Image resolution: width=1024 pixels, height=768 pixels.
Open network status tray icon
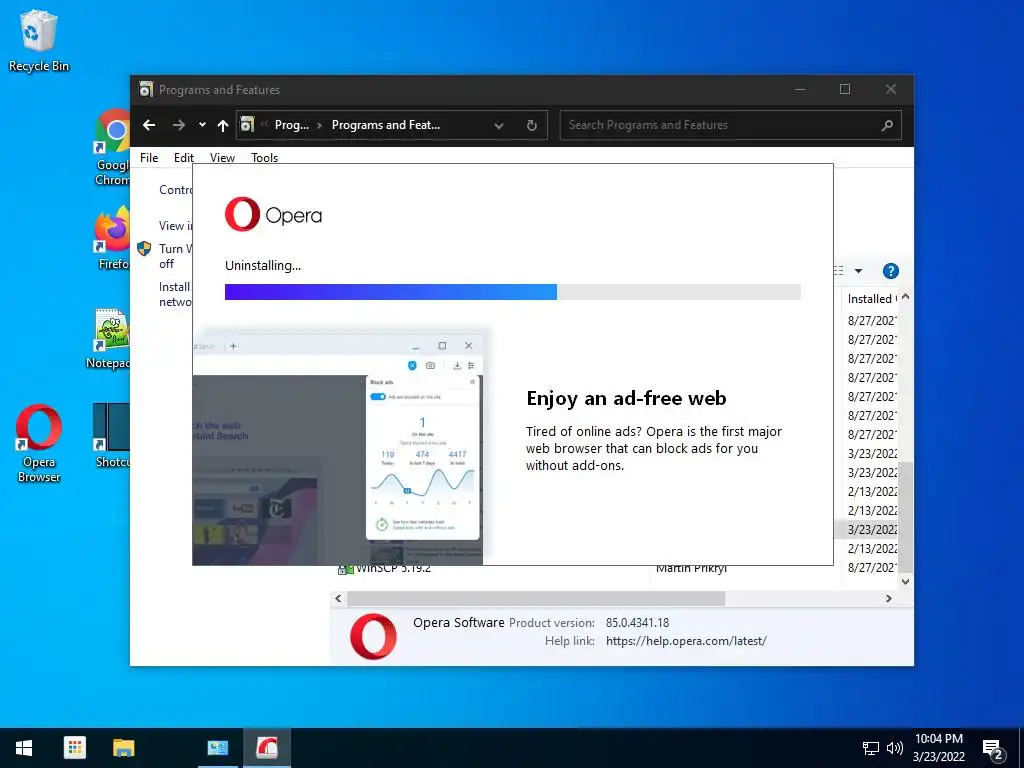pyautogui.click(x=871, y=748)
